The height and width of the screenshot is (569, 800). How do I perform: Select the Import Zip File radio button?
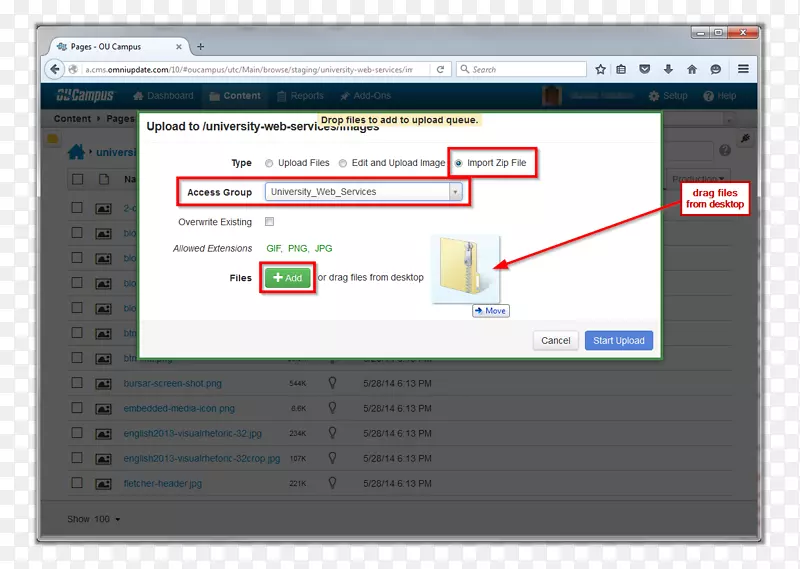[x=459, y=163]
